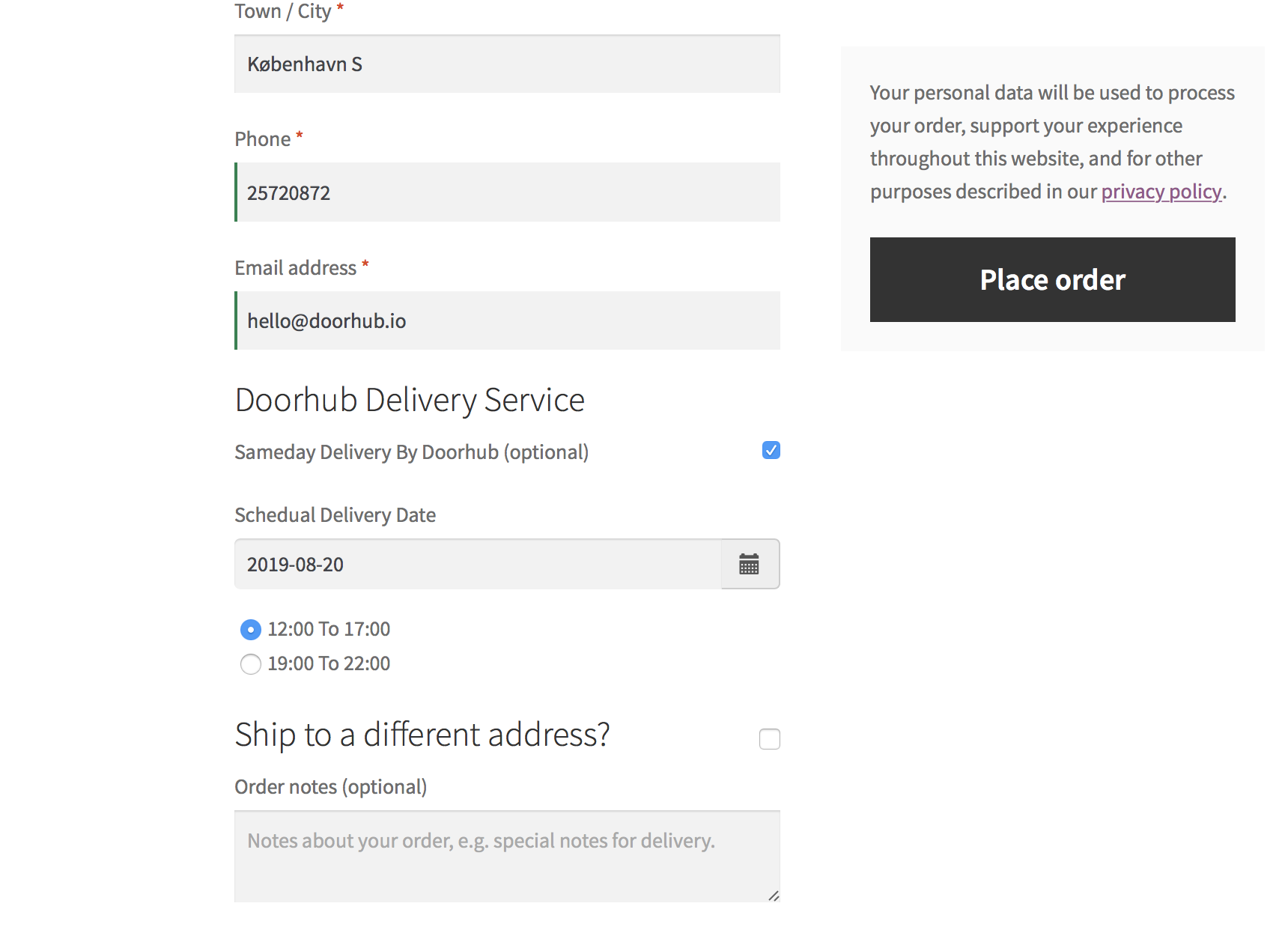This screenshot has width=1288, height=951.
Task: Select the 12:00 To 17:00 radio button
Action: tap(251, 630)
